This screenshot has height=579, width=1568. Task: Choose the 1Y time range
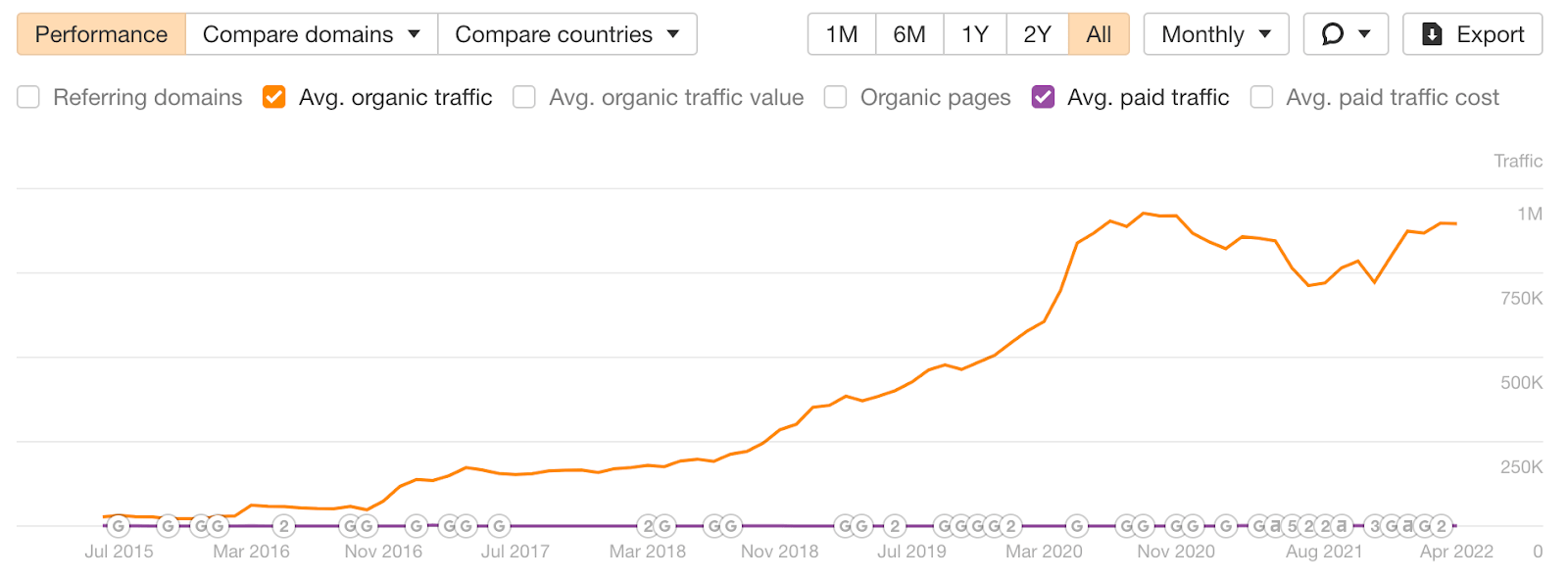tap(975, 34)
